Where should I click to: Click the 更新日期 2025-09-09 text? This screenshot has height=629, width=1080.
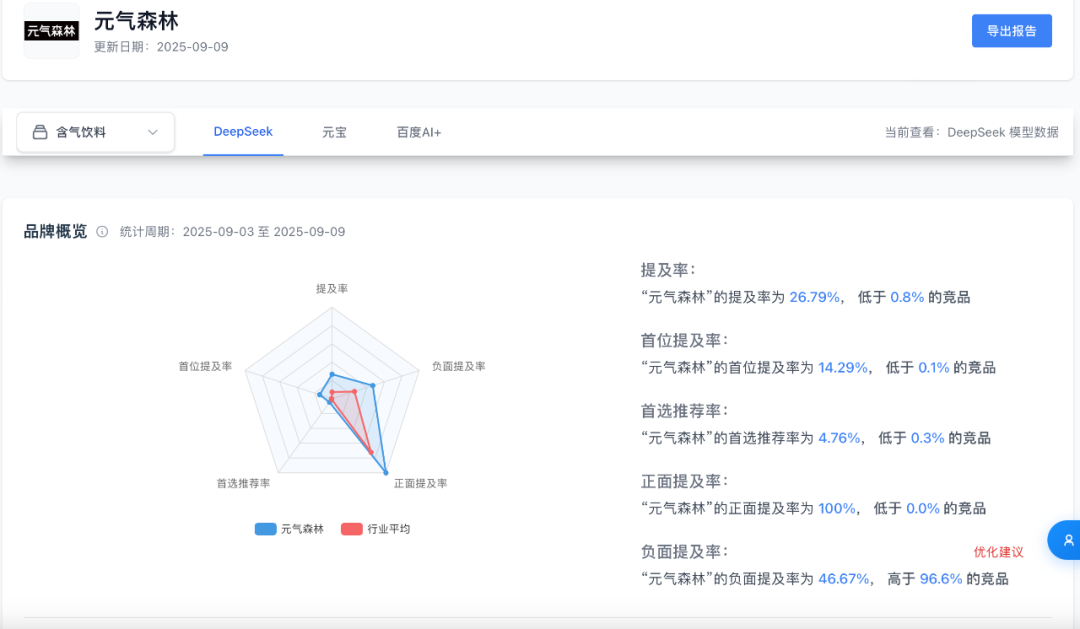coord(161,47)
